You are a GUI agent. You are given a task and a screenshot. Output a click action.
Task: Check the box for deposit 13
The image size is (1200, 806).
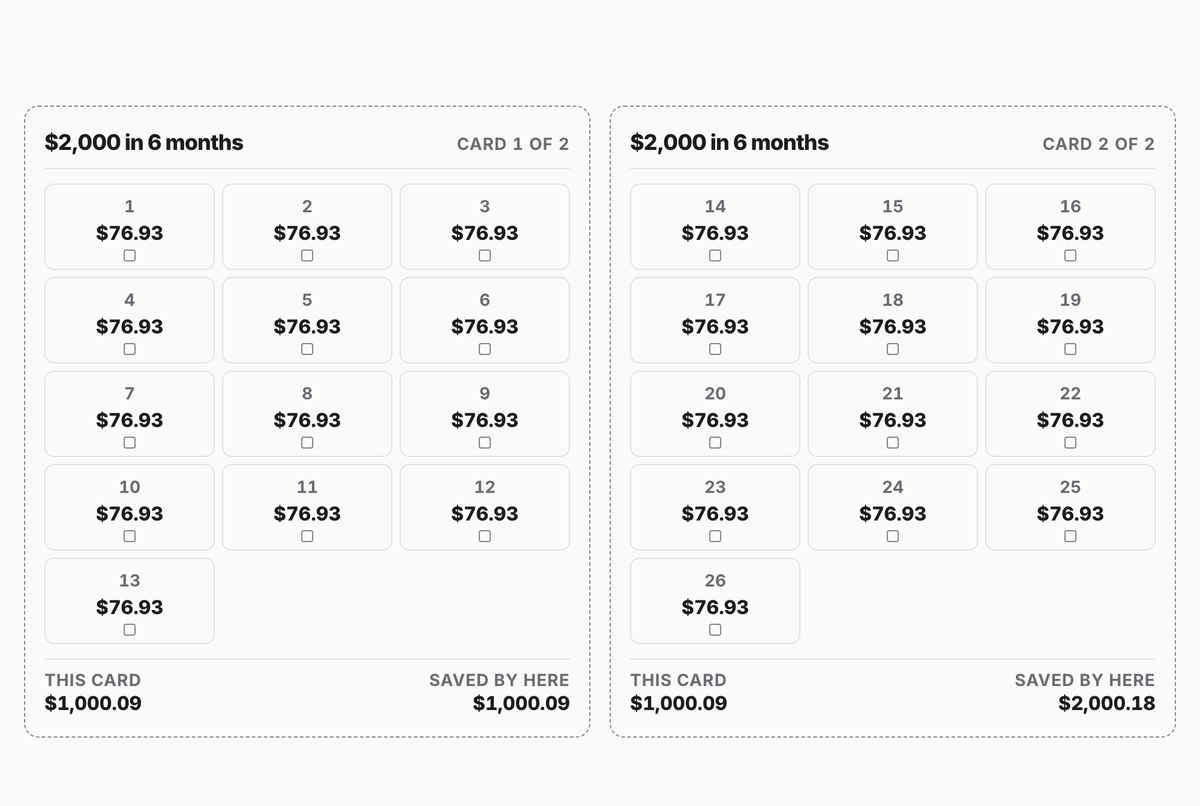tap(129, 629)
